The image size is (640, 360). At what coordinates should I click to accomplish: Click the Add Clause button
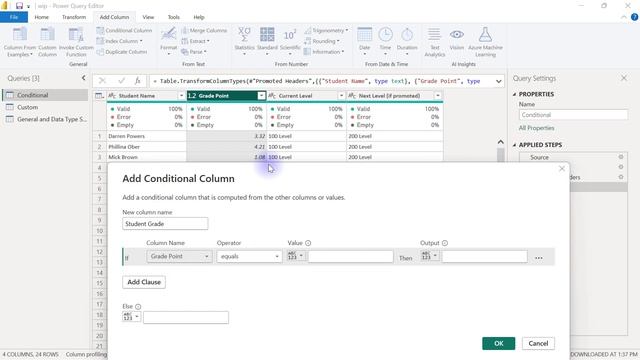point(144,282)
